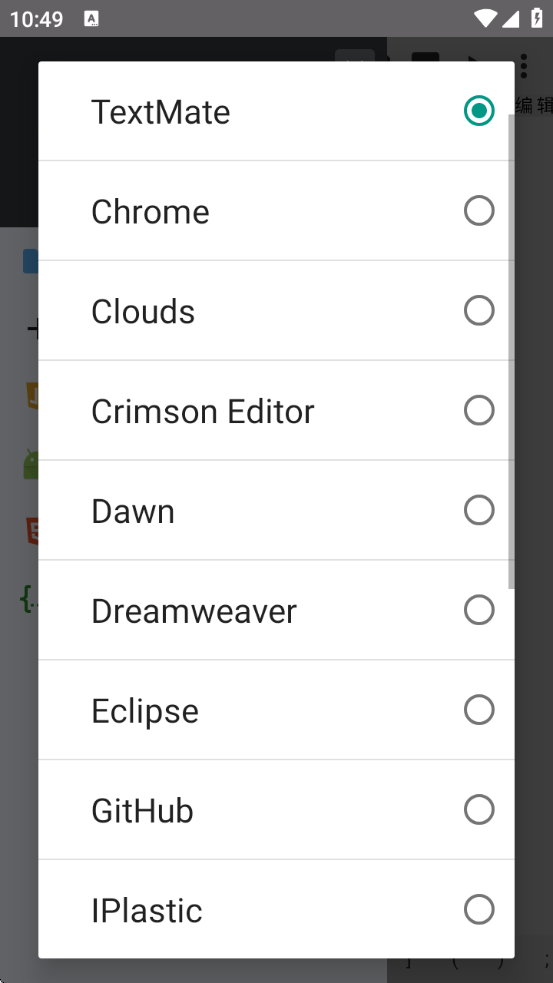
Task: Open the three-dot overflow menu
Action: coord(524,66)
